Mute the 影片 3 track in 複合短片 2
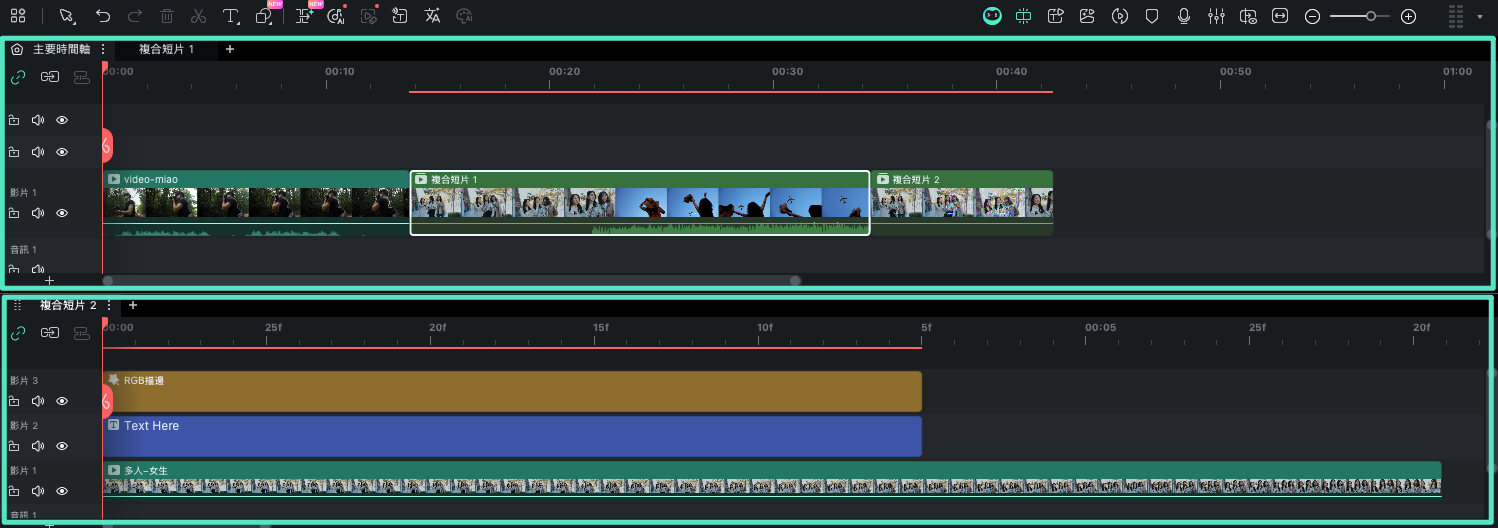The image size is (1498, 528). click(38, 401)
